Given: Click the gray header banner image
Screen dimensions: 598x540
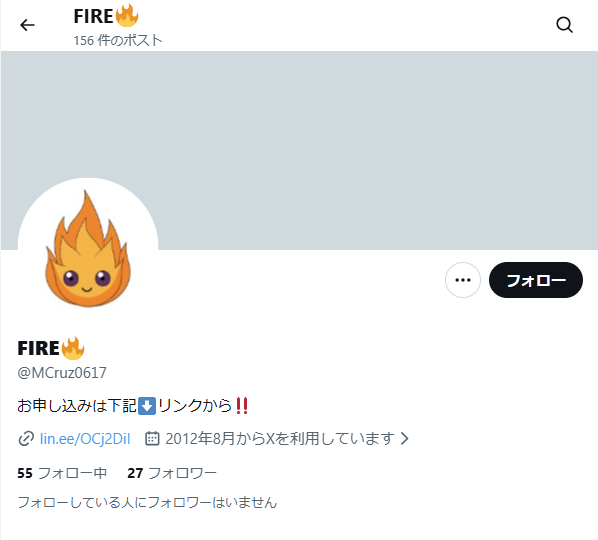Looking at the screenshot, I should [x=299, y=150].
